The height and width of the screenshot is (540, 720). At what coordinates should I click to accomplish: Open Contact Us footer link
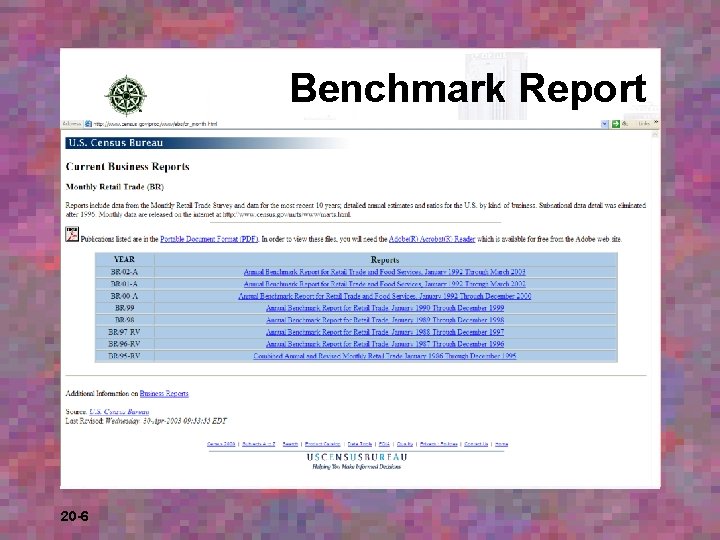tap(476, 444)
